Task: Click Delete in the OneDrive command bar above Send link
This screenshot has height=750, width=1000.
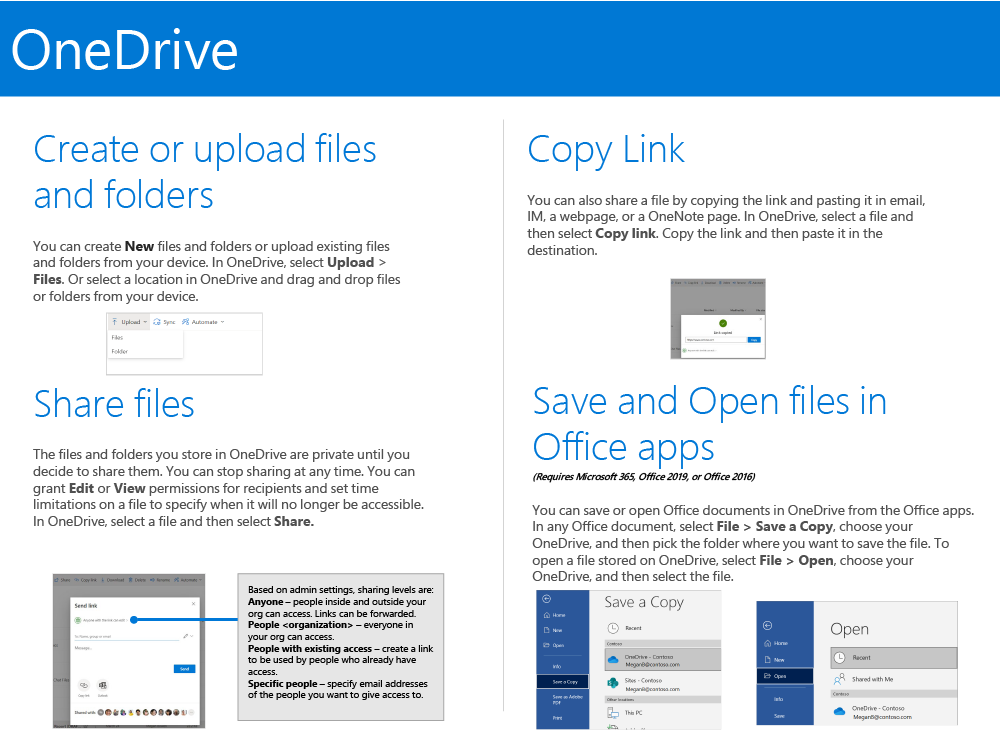Action: (x=137, y=580)
